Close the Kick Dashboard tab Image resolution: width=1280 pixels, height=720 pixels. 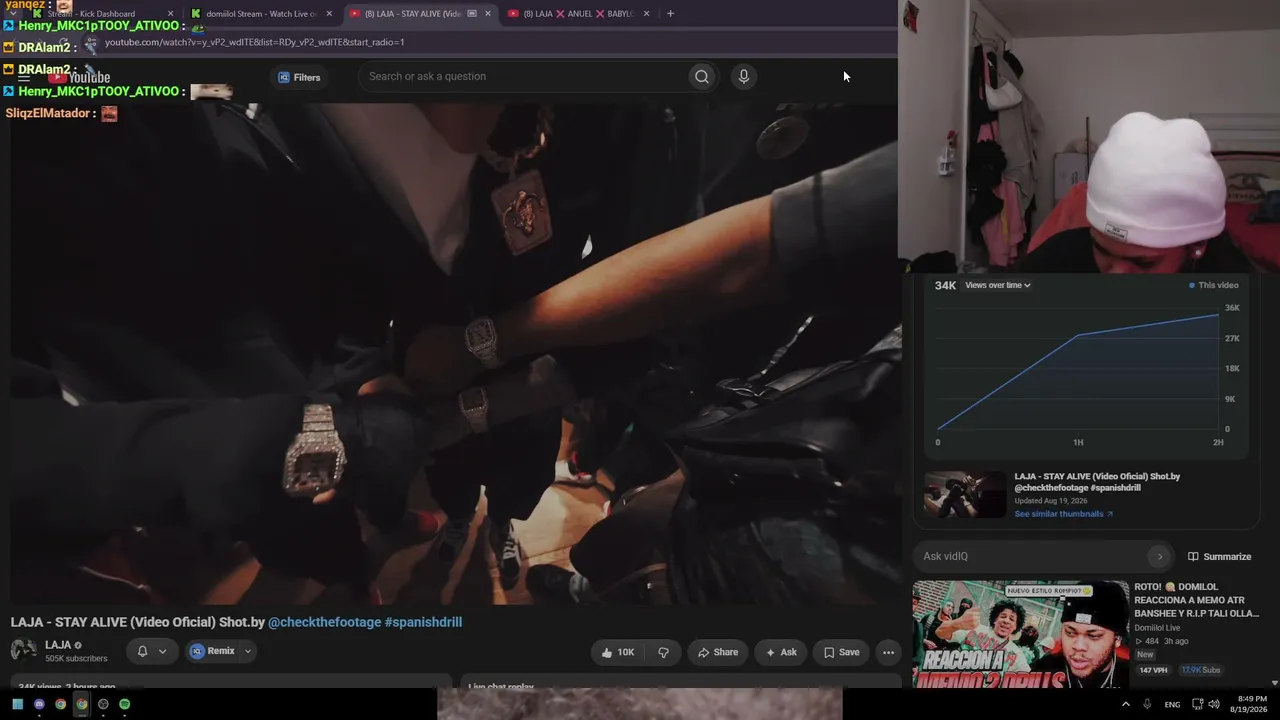point(171,14)
